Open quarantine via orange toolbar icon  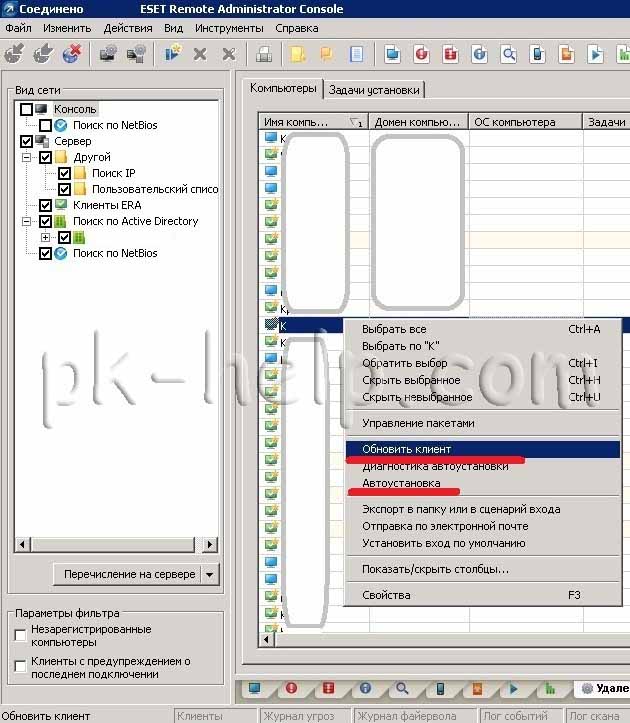[566, 54]
